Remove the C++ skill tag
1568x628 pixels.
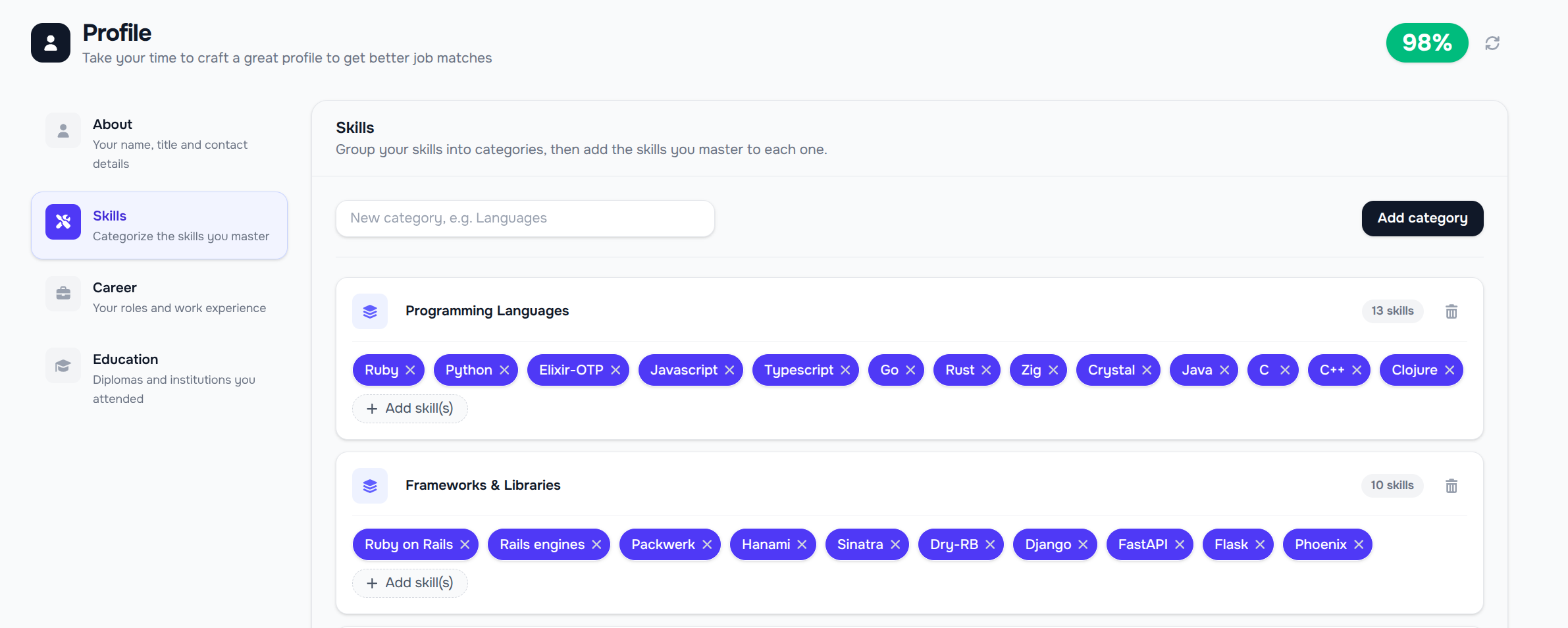click(x=1357, y=370)
